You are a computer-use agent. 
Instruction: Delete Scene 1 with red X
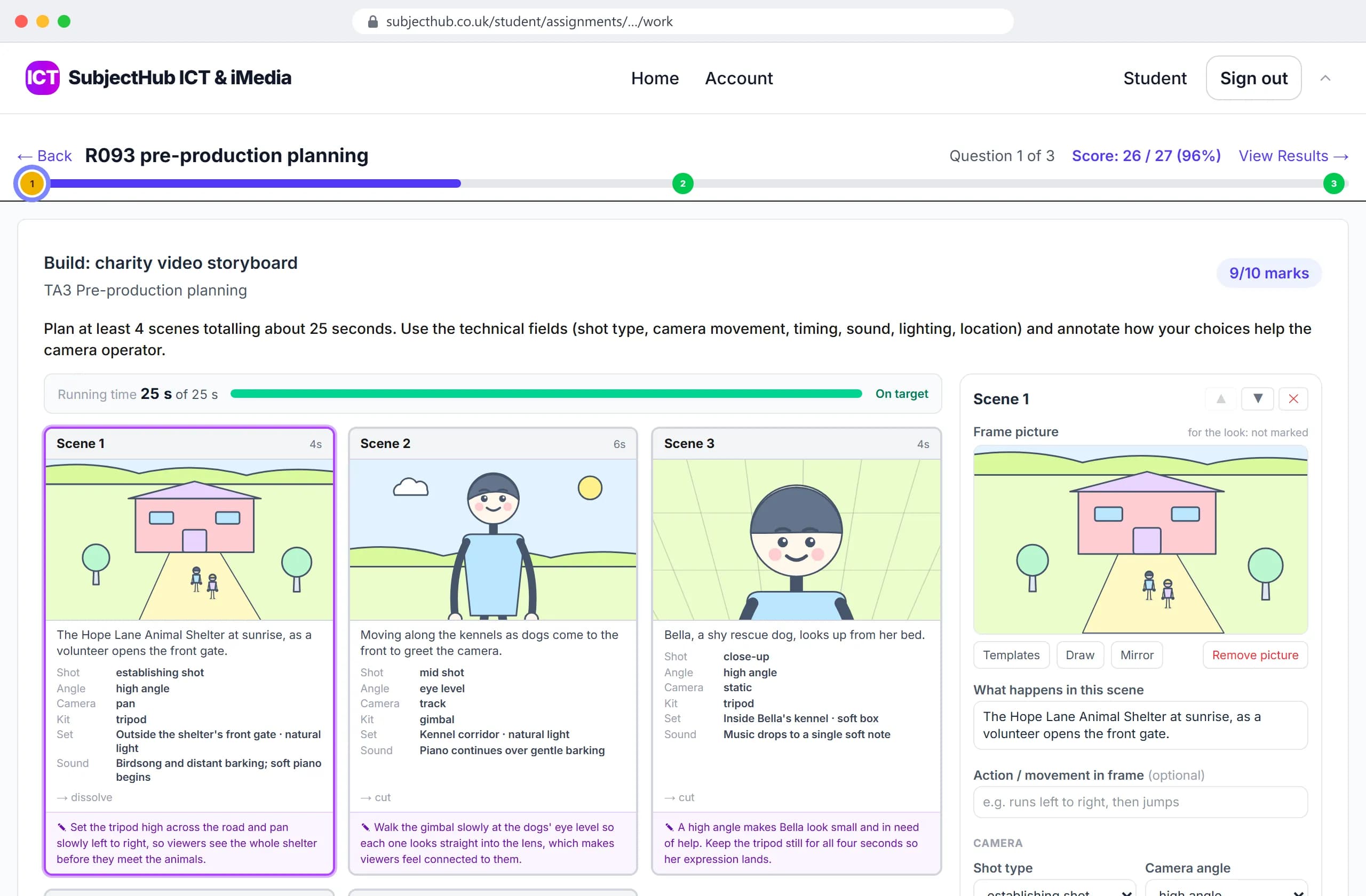coord(1292,399)
